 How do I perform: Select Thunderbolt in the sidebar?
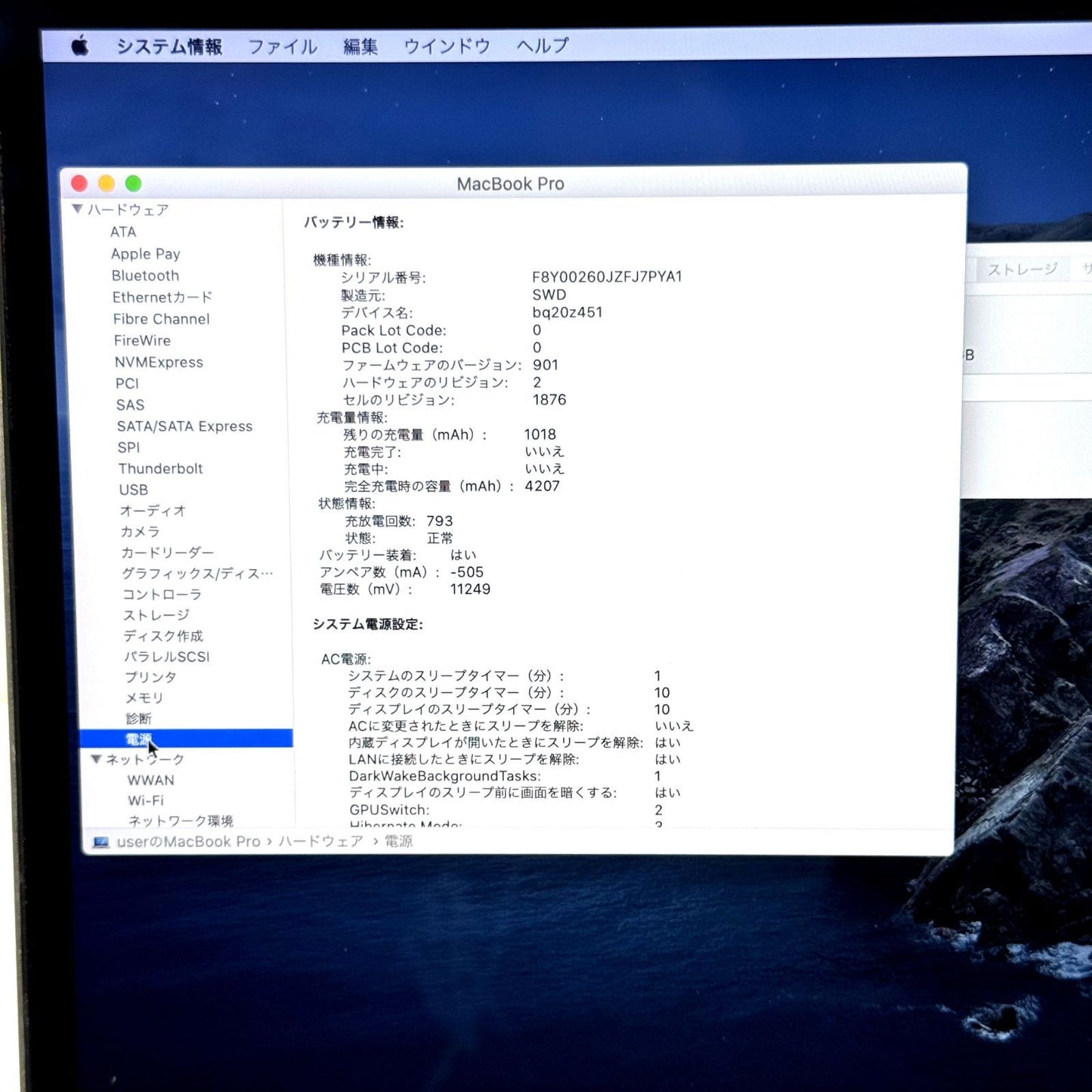coord(161,469)
